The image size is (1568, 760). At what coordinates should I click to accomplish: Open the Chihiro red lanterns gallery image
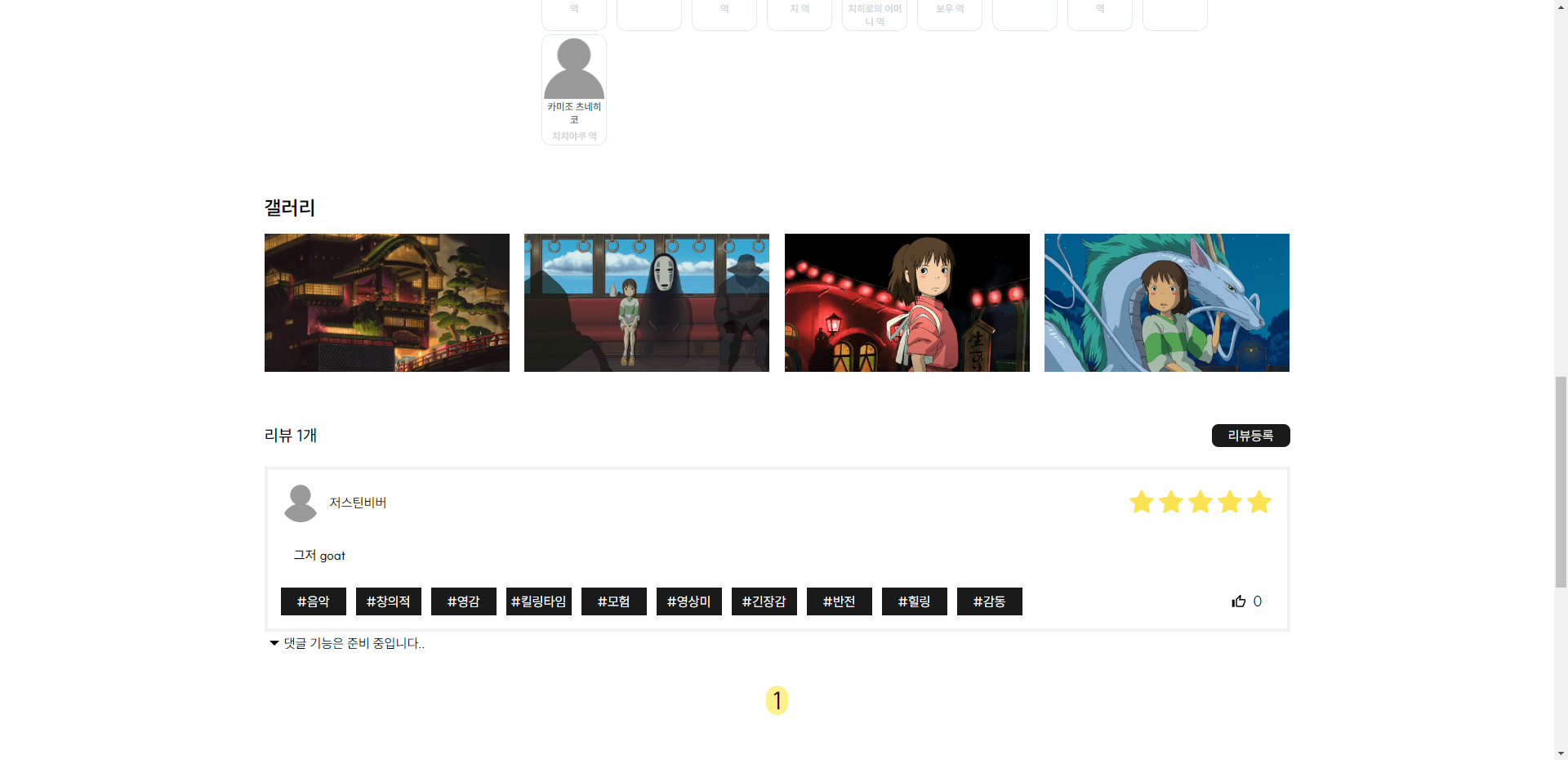tap(907, 302)
